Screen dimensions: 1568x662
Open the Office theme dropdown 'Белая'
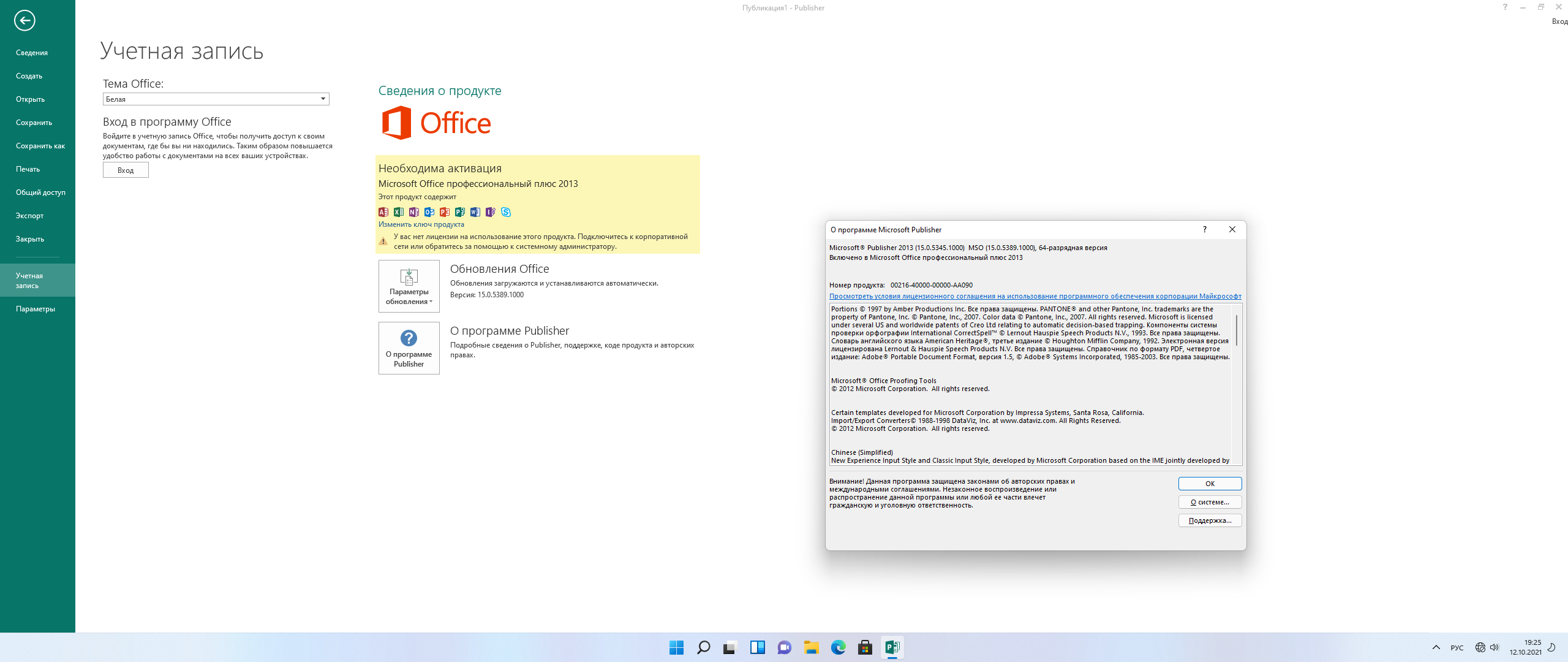click(x=216, y=99)
